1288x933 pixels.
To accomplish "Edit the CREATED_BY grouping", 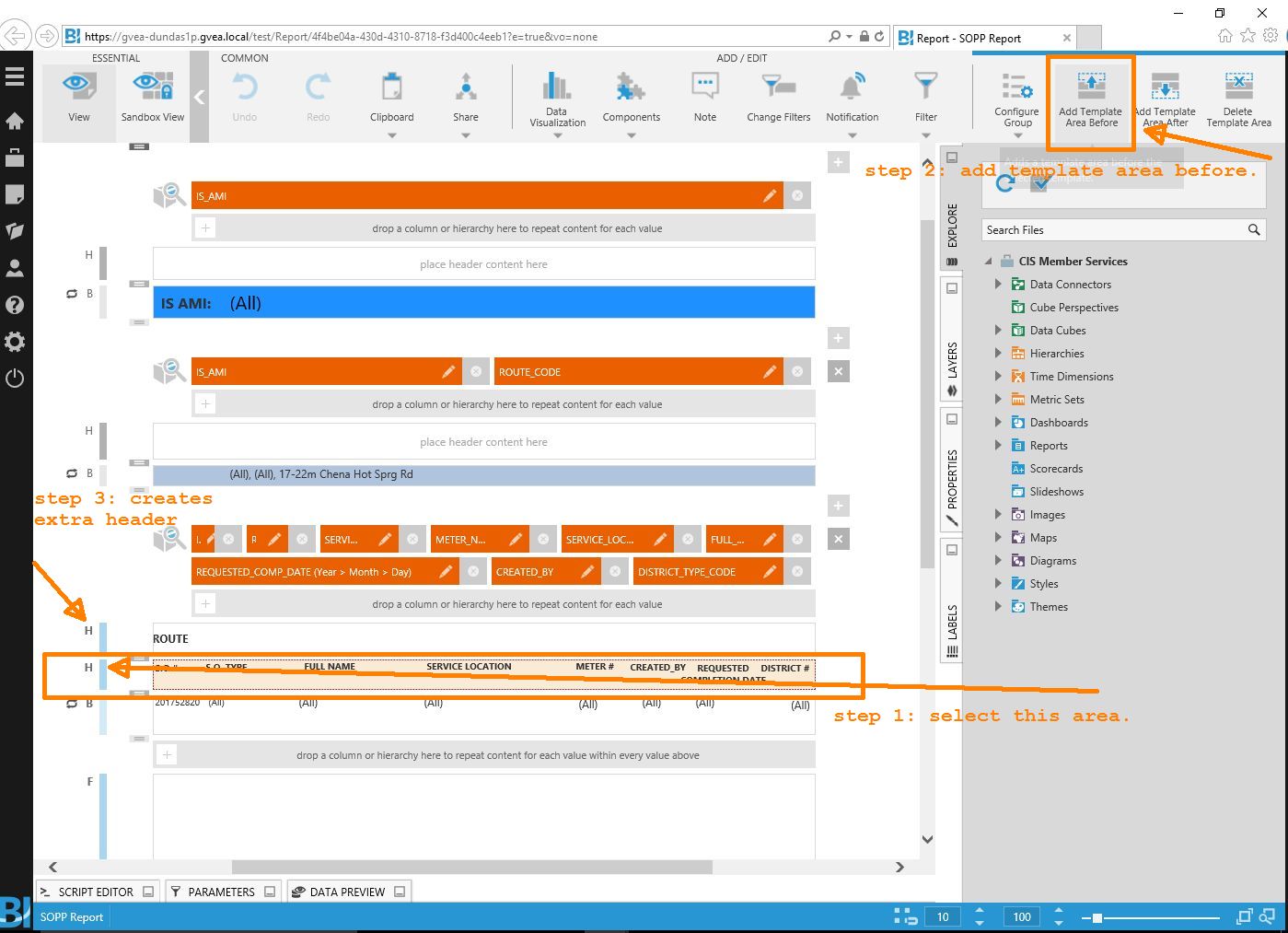I will [x=586, y=572].
